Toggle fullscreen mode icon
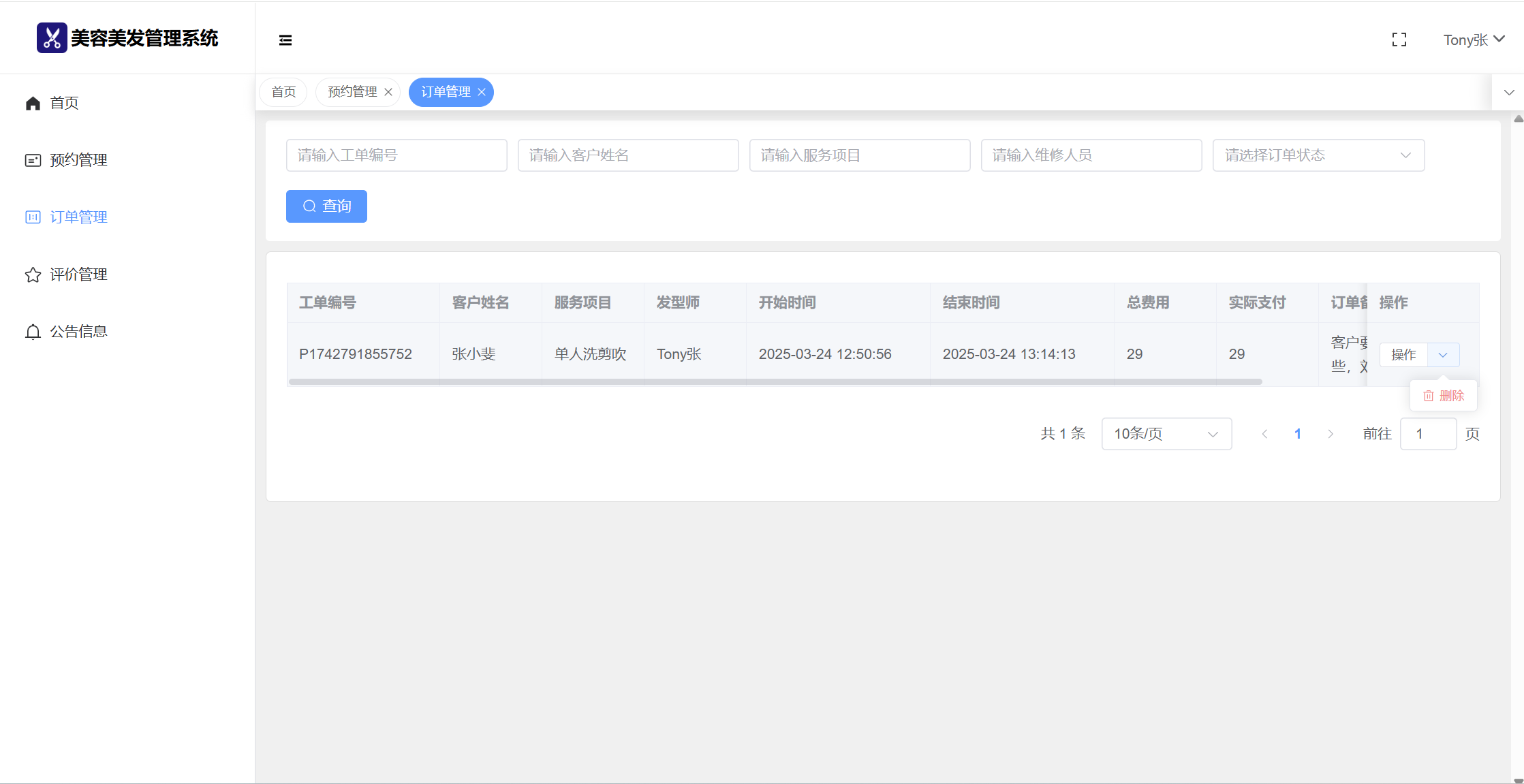The height and width of the screenshot is (784, 1524). pos(1399,40)
